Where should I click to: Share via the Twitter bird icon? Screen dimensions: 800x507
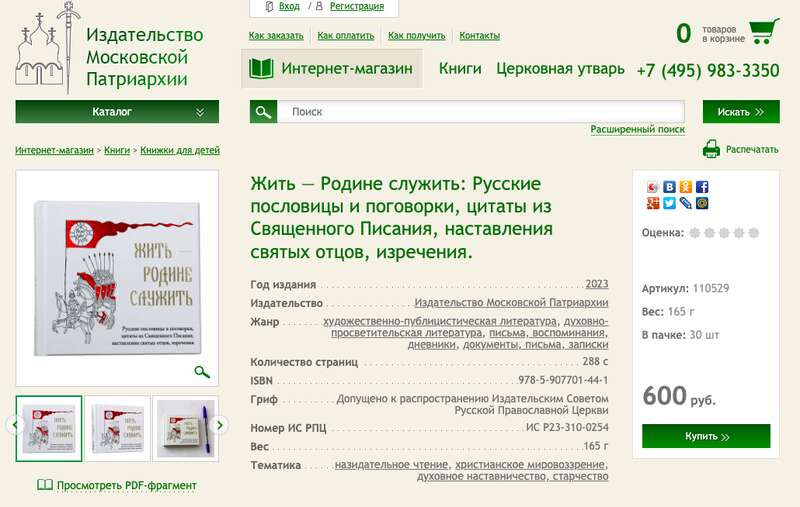(669, 203)
